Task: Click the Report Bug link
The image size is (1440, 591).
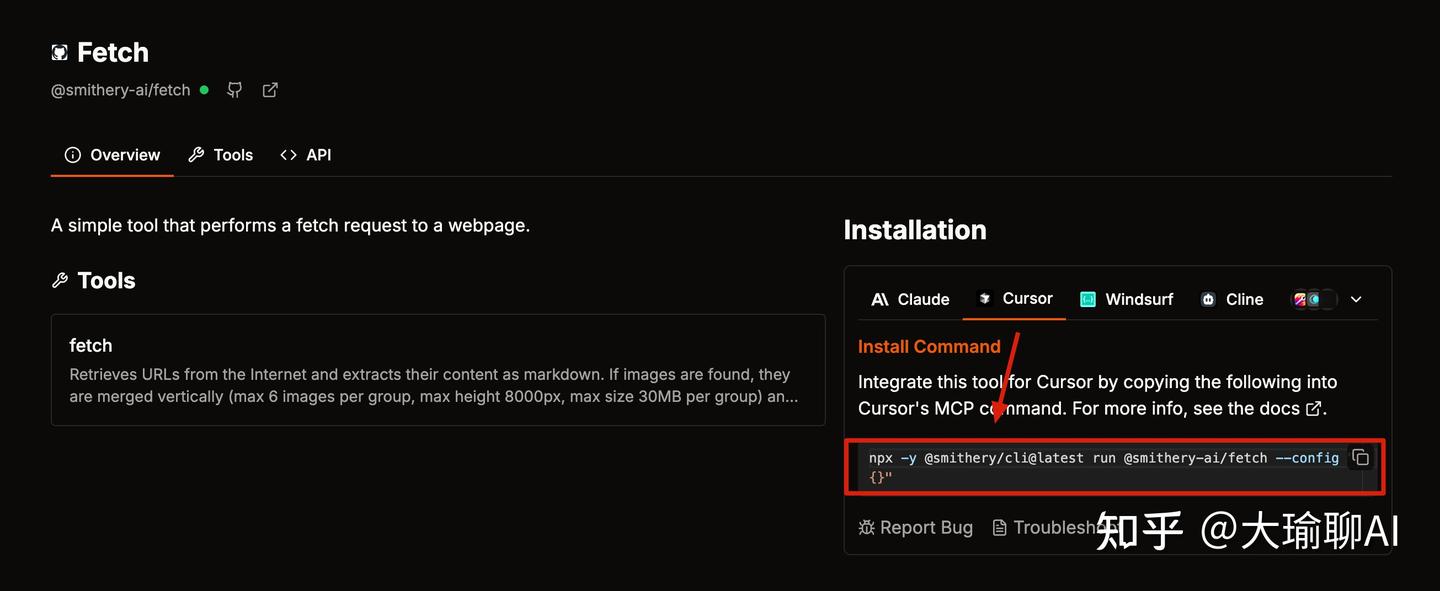Action: (x=916, y=527)
